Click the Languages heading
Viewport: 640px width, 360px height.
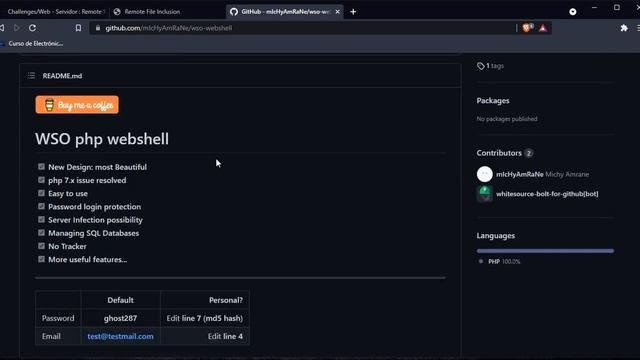[x=496, y=236]
